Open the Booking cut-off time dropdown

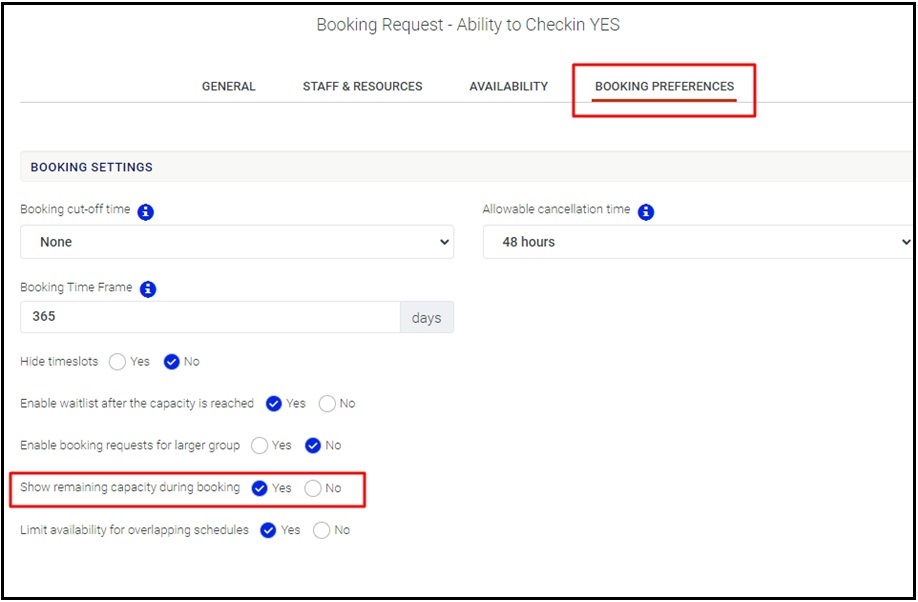coord(237,241)
